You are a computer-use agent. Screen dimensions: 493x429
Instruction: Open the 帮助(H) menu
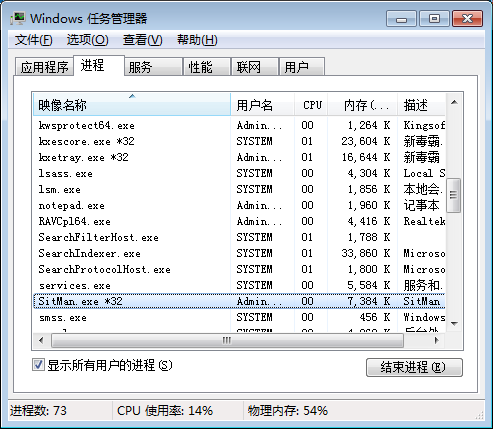197,40
